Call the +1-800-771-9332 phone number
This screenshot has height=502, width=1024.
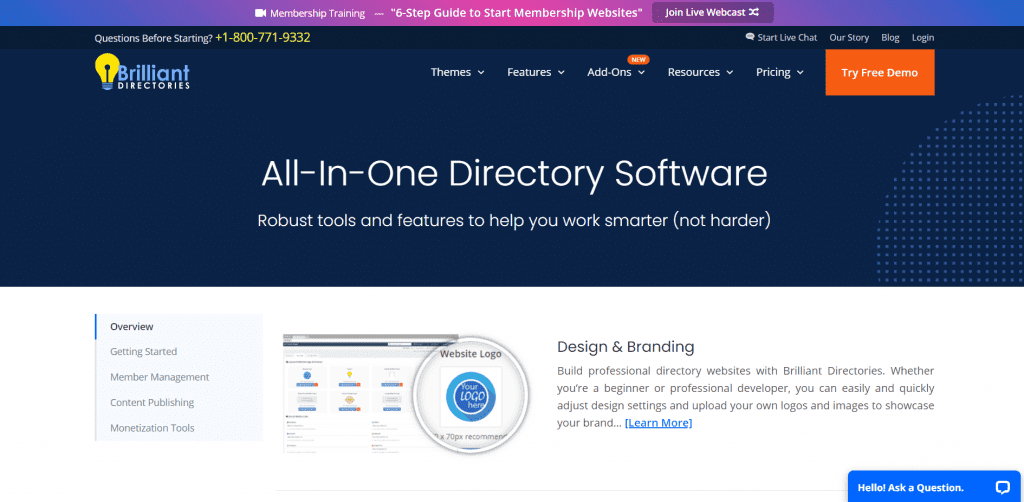[x=263, y=37]
